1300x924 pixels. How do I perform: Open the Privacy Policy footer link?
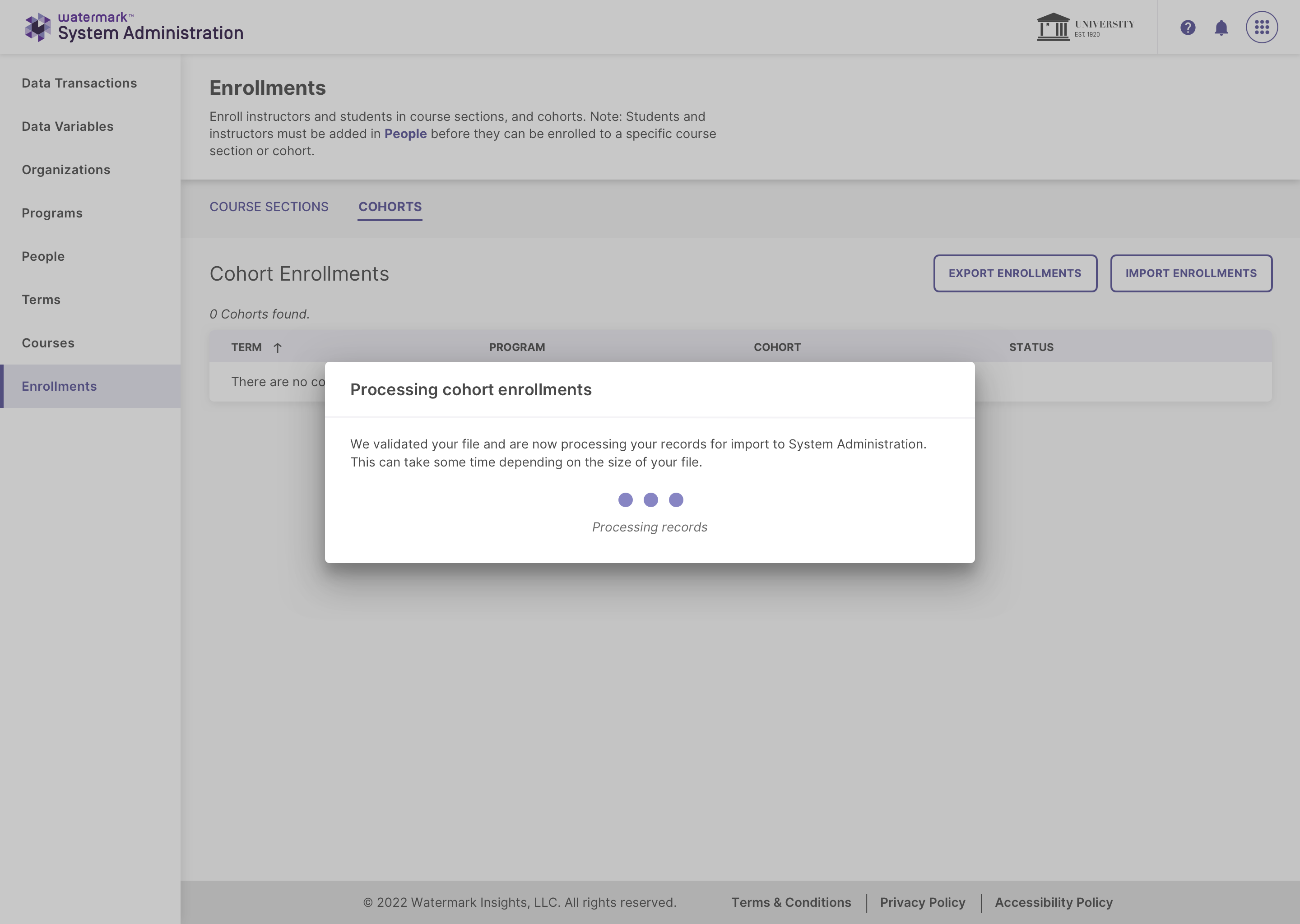click(922, 902)
